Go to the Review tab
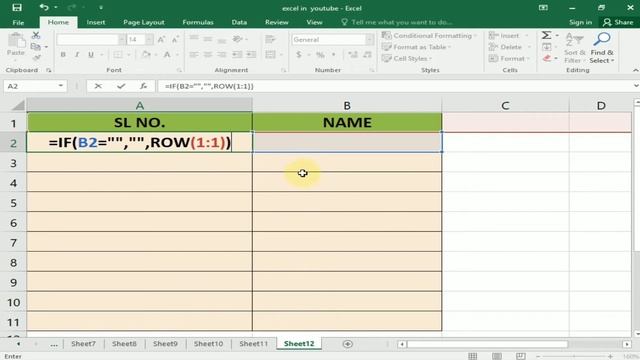Viewport: 640px width, 360px height. tap(276, 22)
